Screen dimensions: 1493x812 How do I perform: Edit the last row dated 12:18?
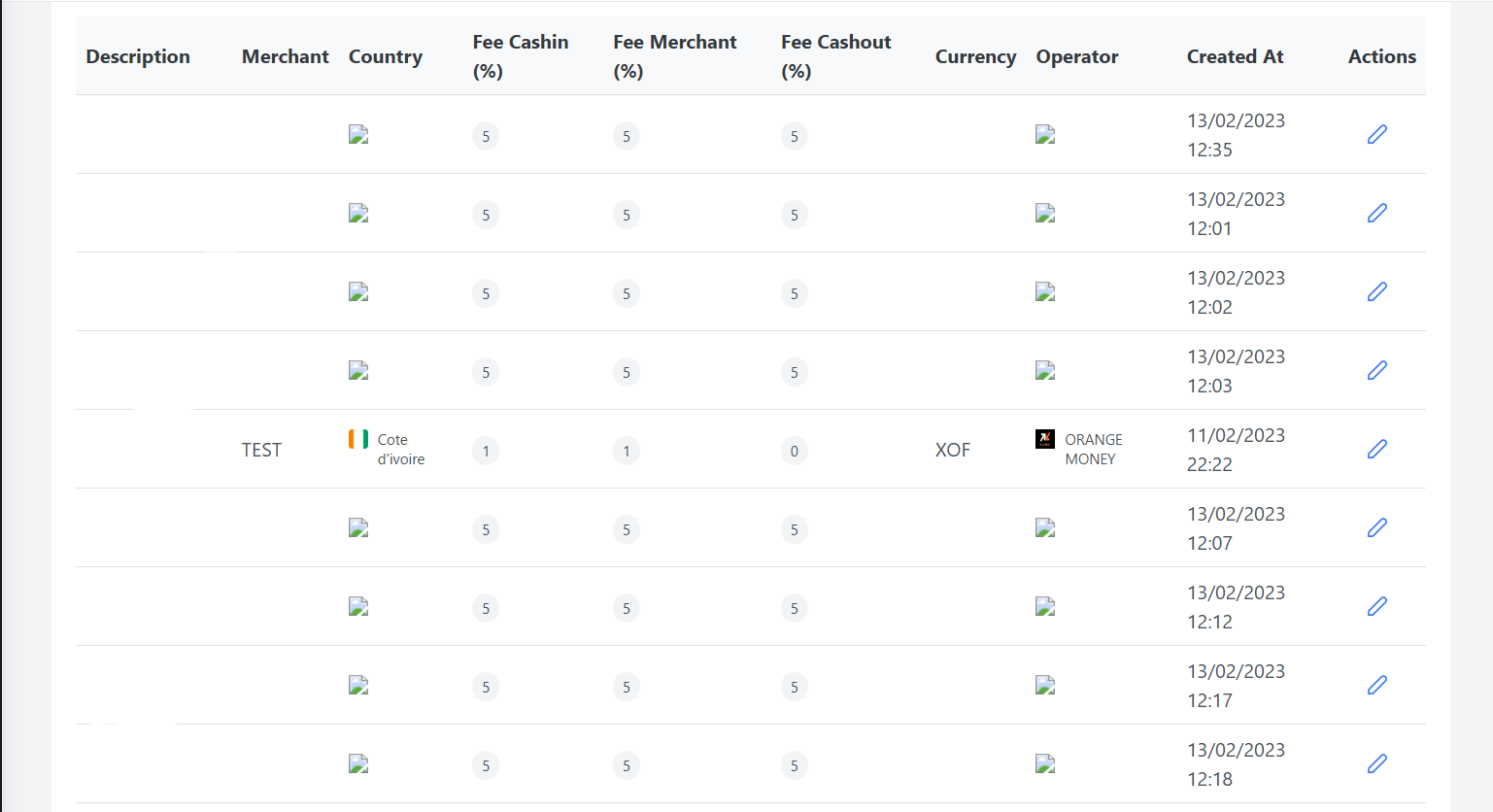(1376, 763)
